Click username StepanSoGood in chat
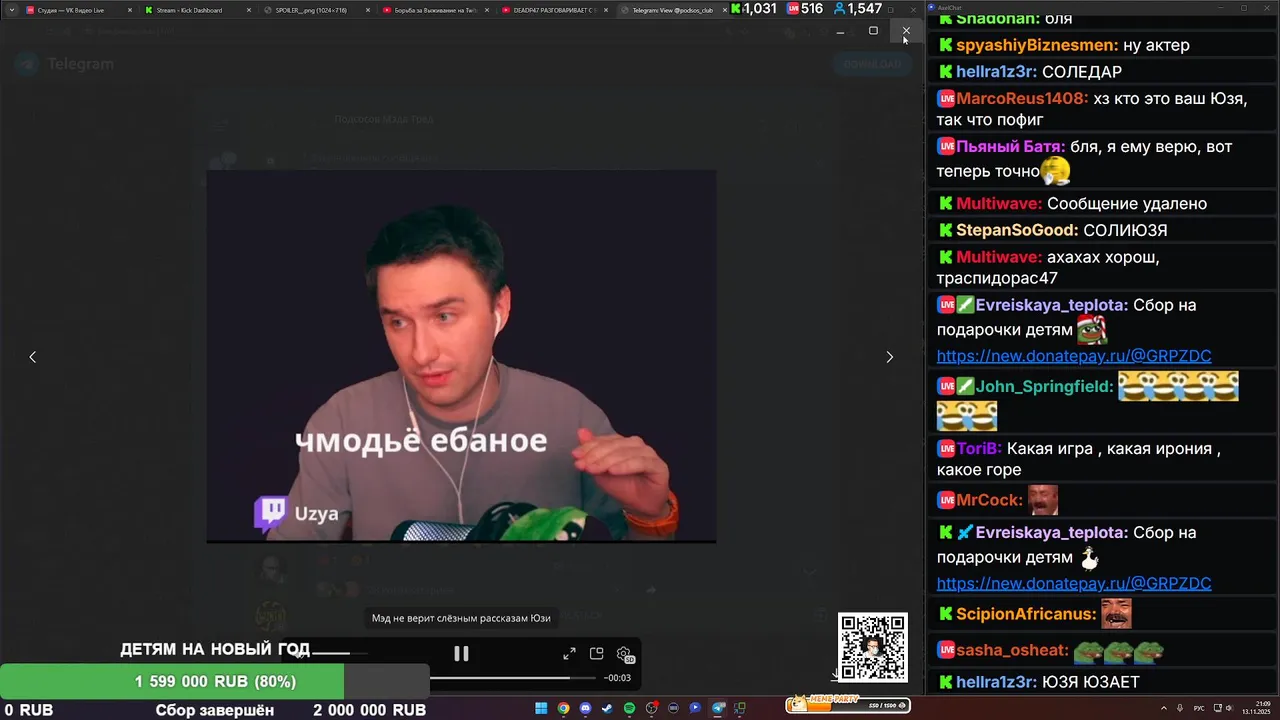1280x720 pixels. [x=1017, y=230]
